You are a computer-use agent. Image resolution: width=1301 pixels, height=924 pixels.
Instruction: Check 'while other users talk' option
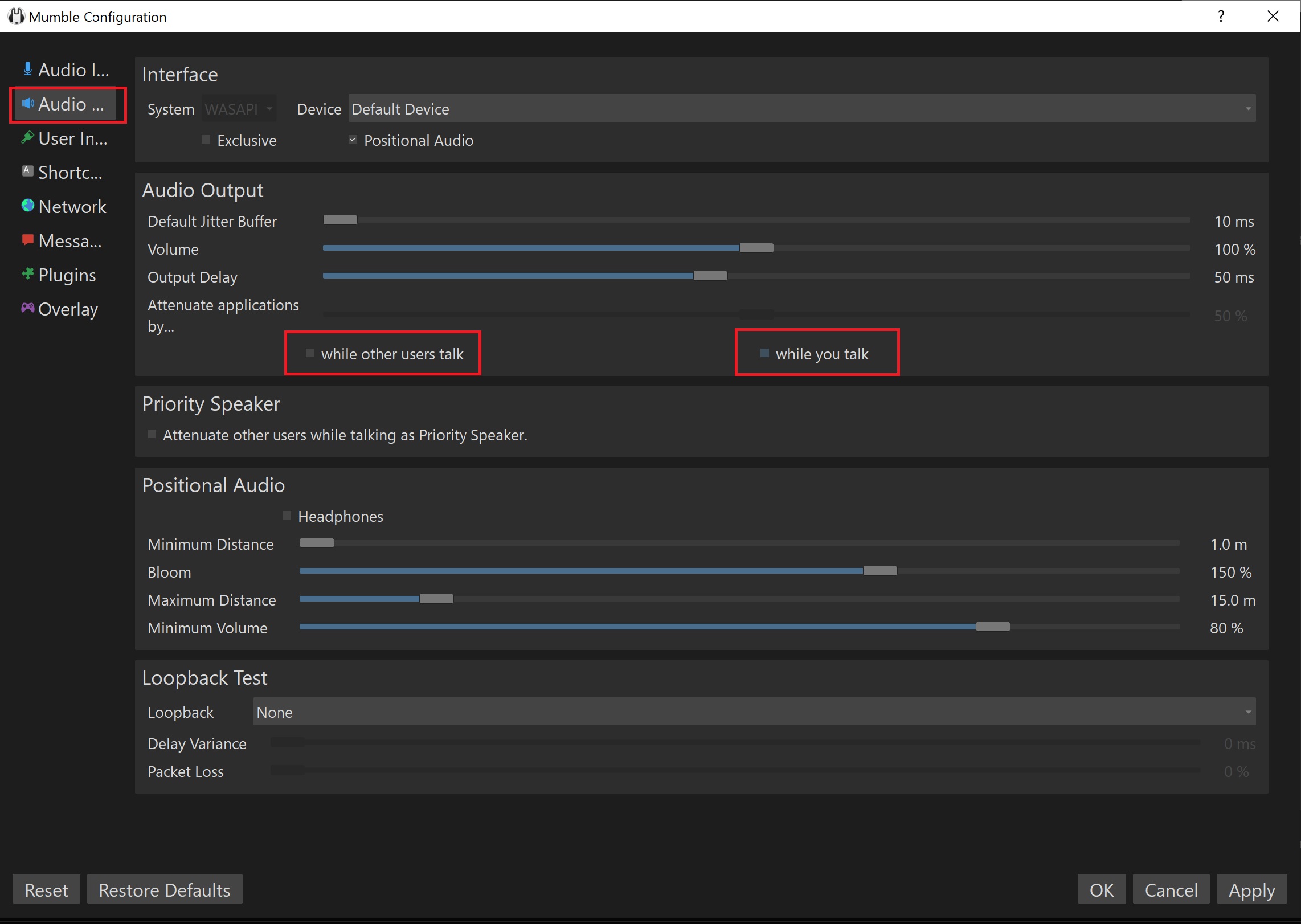click(x=310, y=353)
